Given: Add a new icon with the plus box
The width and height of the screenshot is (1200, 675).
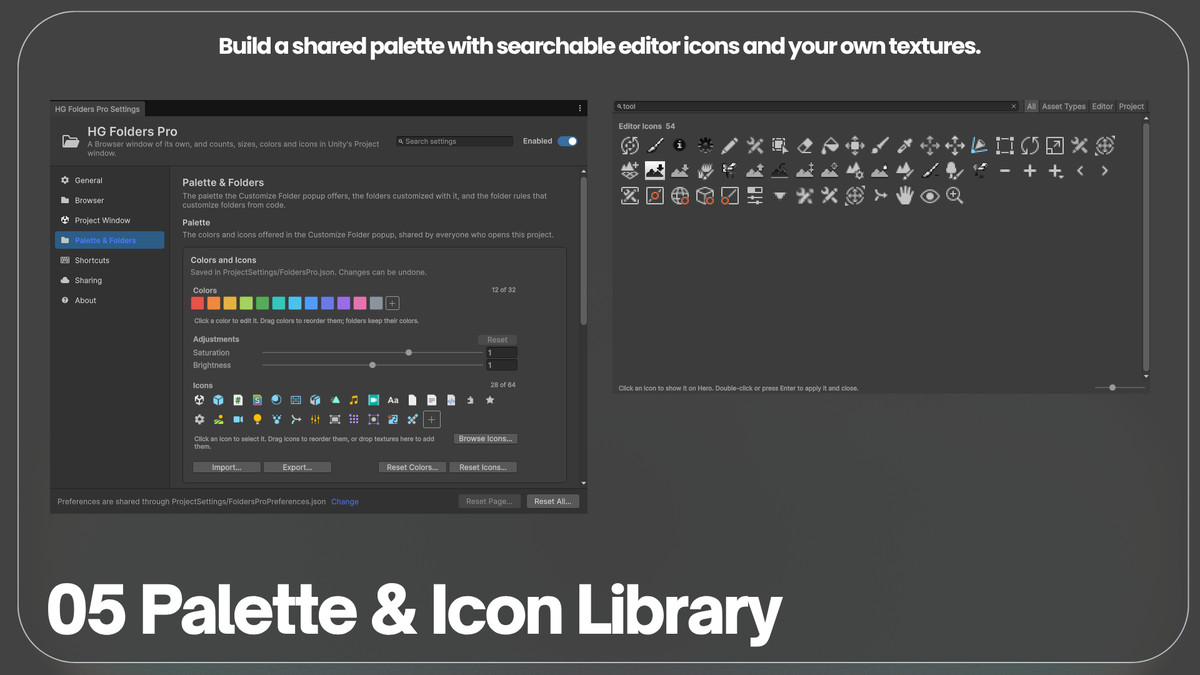Looking at the screenshot, I should pyautogui.click(x=432, y=420).
